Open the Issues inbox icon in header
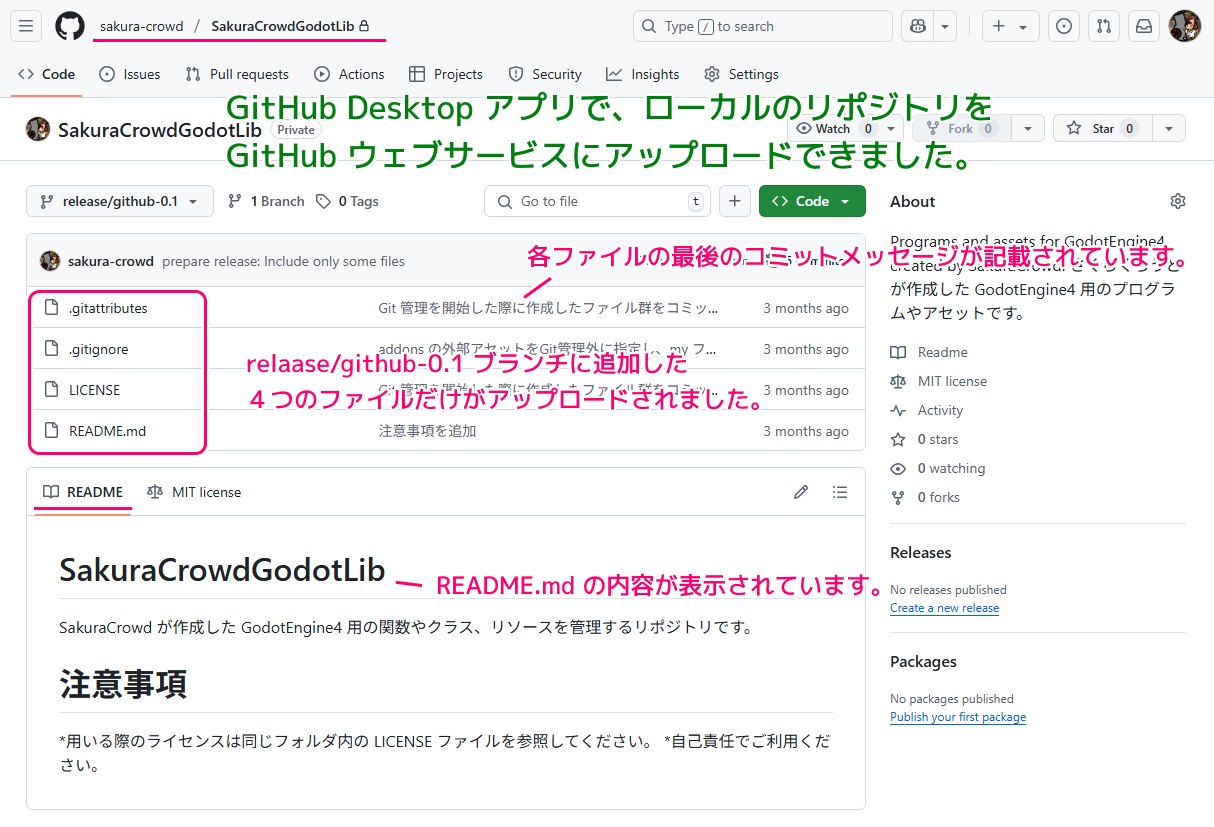Image resolution: width=1214 pixels, height=827 pixels. (1064, 27)
